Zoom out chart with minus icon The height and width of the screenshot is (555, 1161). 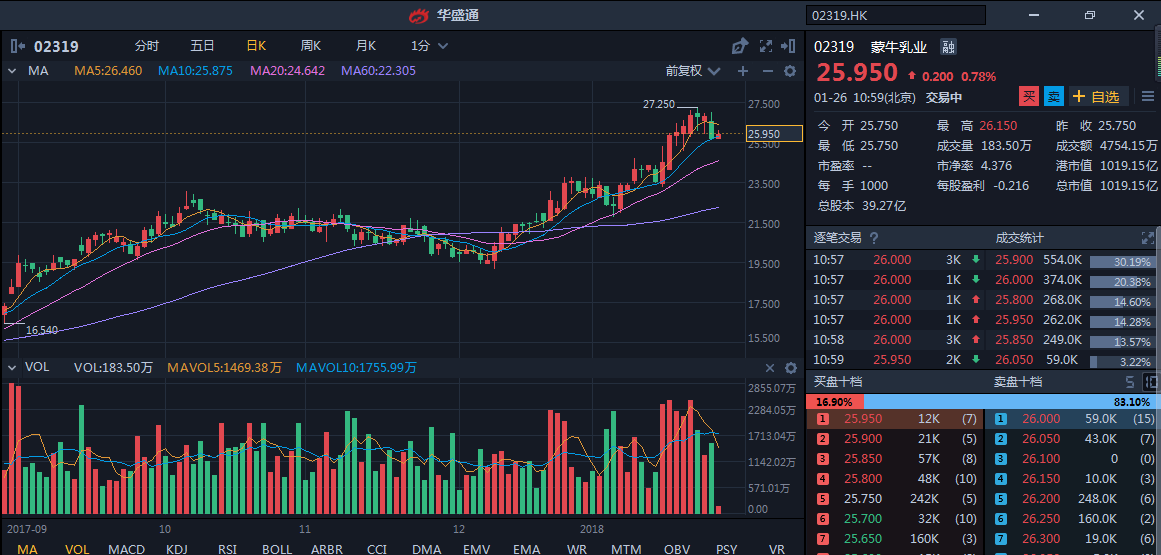point(767,71)
